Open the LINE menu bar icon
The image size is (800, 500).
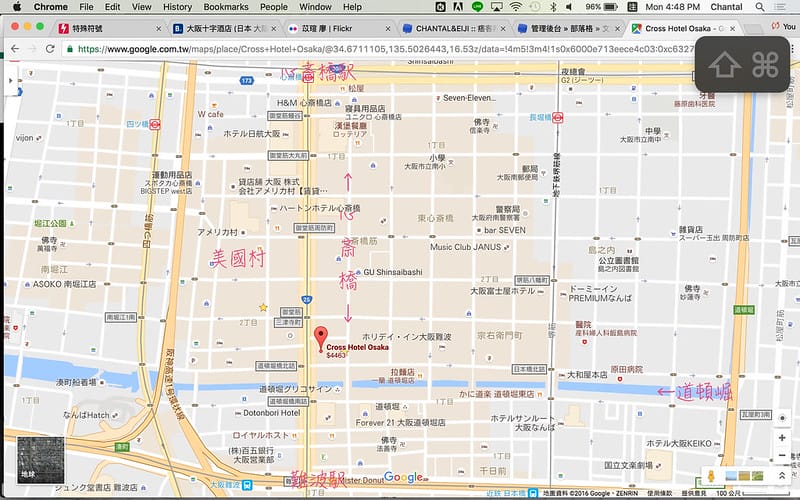click(x=477, y=7)
